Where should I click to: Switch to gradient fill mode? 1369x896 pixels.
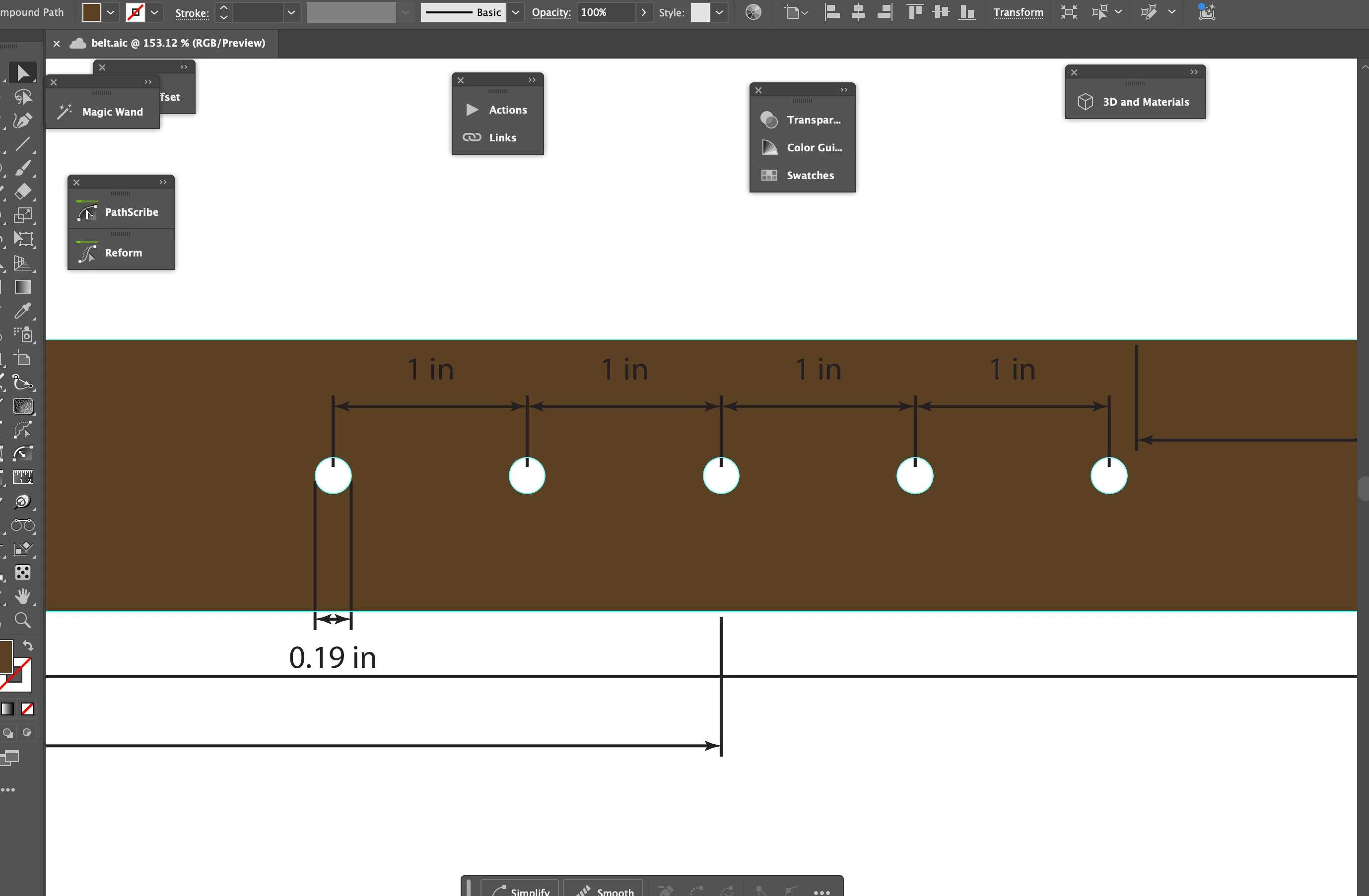click(x=7, y=709)
